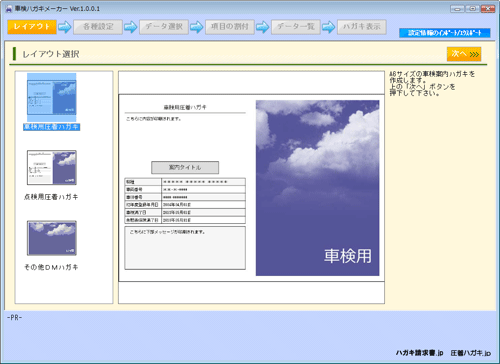Click the arrow after レイアウト step
This screenshot has width=500, height=364.
[x=65, y=27]
